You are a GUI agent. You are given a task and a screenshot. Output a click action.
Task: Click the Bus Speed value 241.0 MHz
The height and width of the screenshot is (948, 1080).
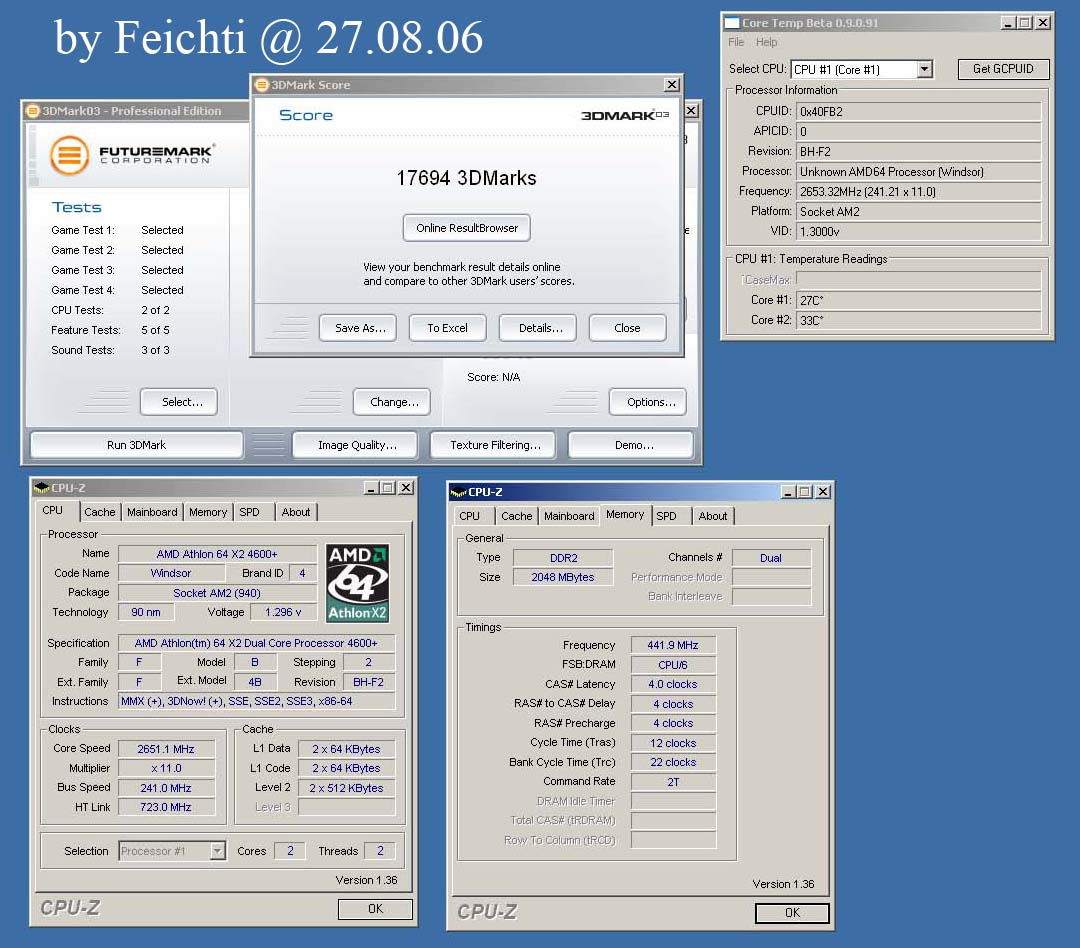[166, 787]
